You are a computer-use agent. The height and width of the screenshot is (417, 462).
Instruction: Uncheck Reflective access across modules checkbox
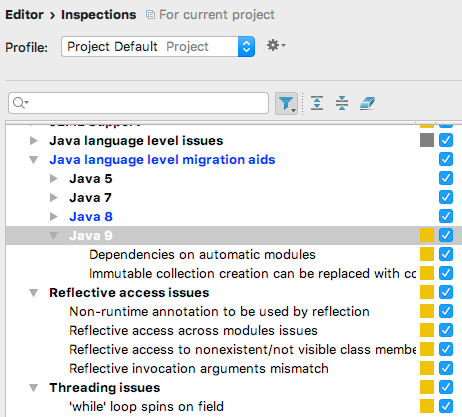point(446,330)
